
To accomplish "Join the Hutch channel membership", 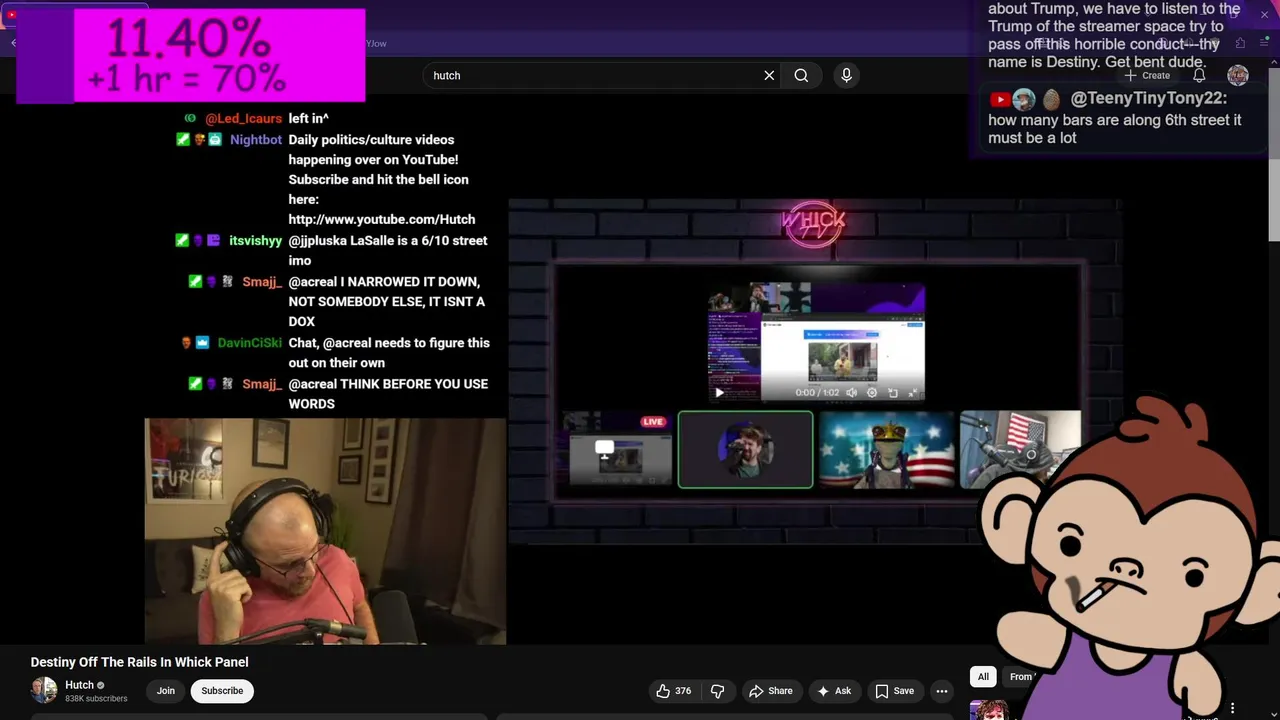I will (166, 691).
